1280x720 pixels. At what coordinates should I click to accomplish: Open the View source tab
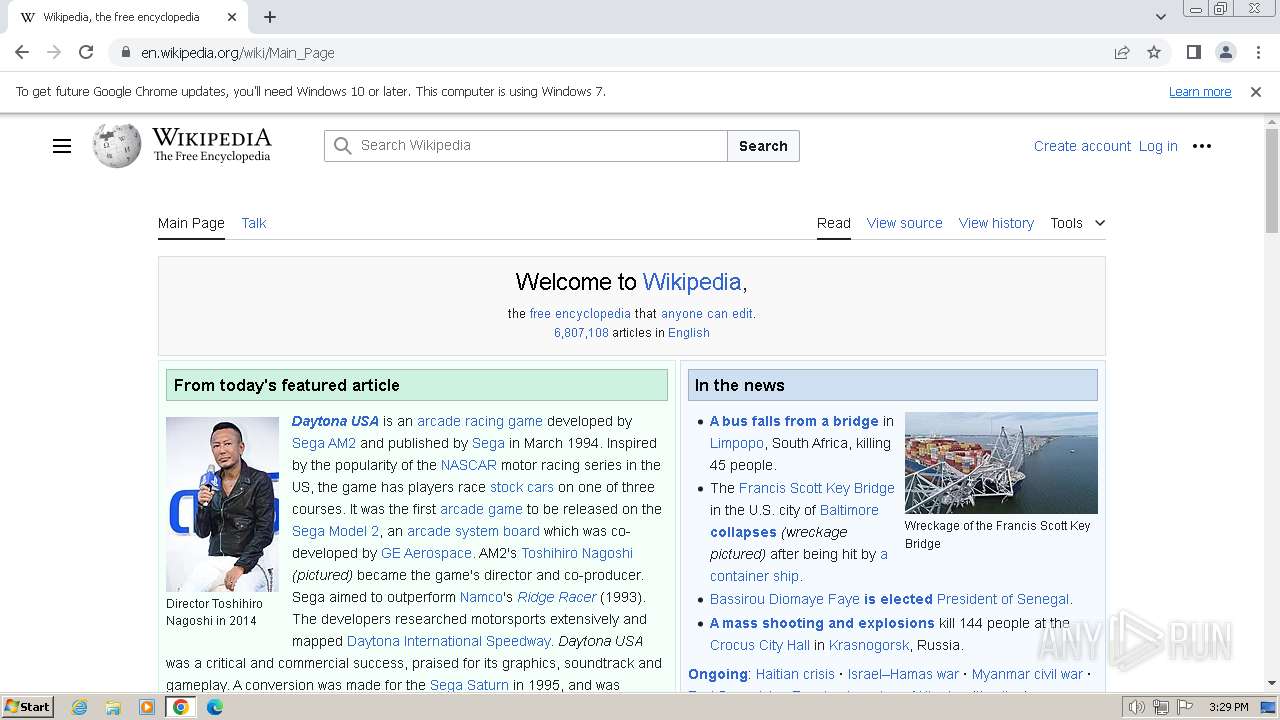tap(905, 223)
